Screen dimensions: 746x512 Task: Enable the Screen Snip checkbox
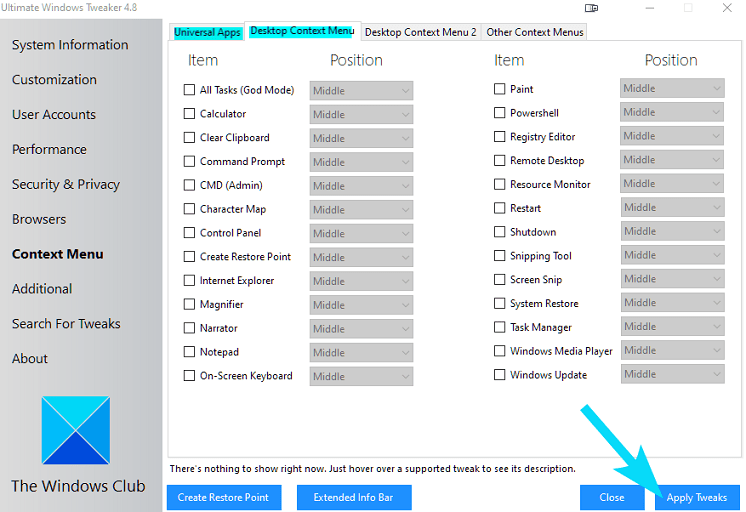point(500,279)
